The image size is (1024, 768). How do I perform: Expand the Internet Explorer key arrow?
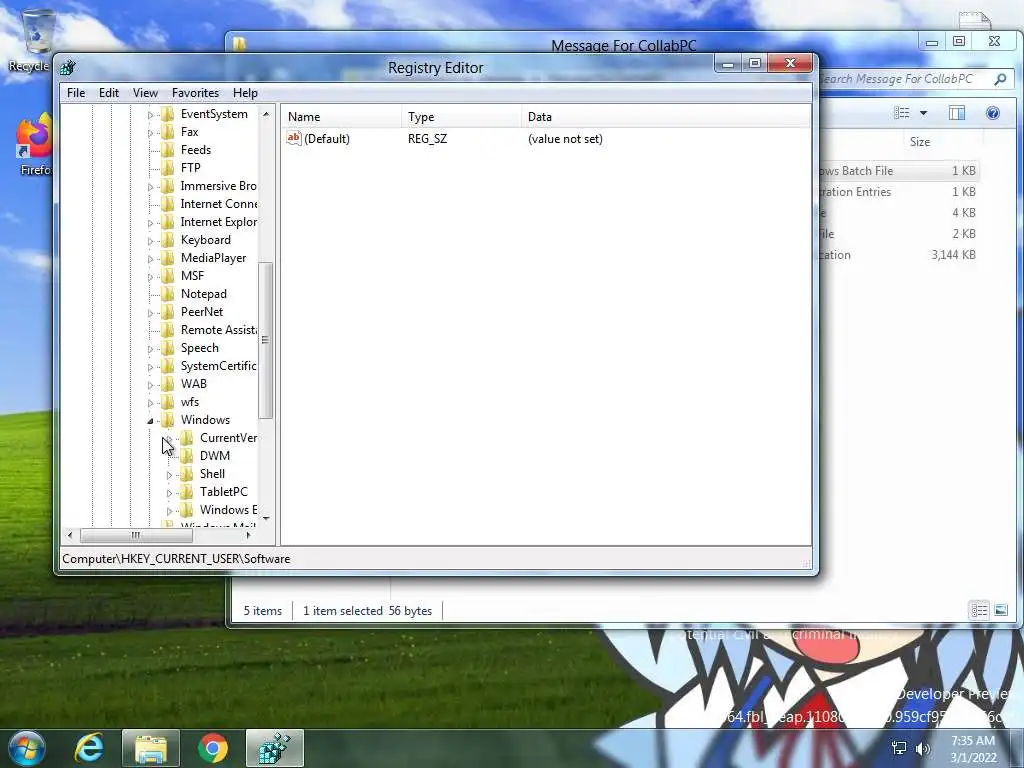[x=150, y=223]
